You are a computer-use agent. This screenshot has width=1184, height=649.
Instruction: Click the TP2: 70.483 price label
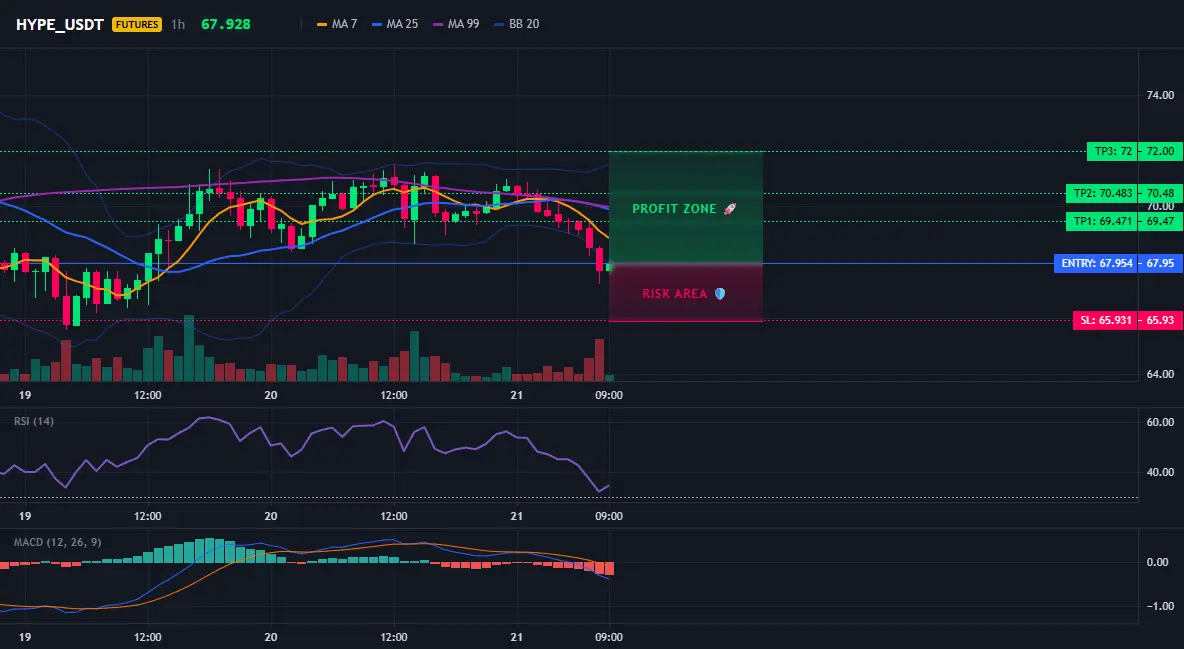[1102, 193]
